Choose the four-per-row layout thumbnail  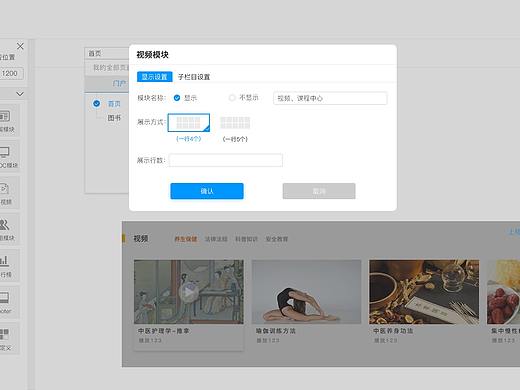pyautogui.click(x=189, y=122)
